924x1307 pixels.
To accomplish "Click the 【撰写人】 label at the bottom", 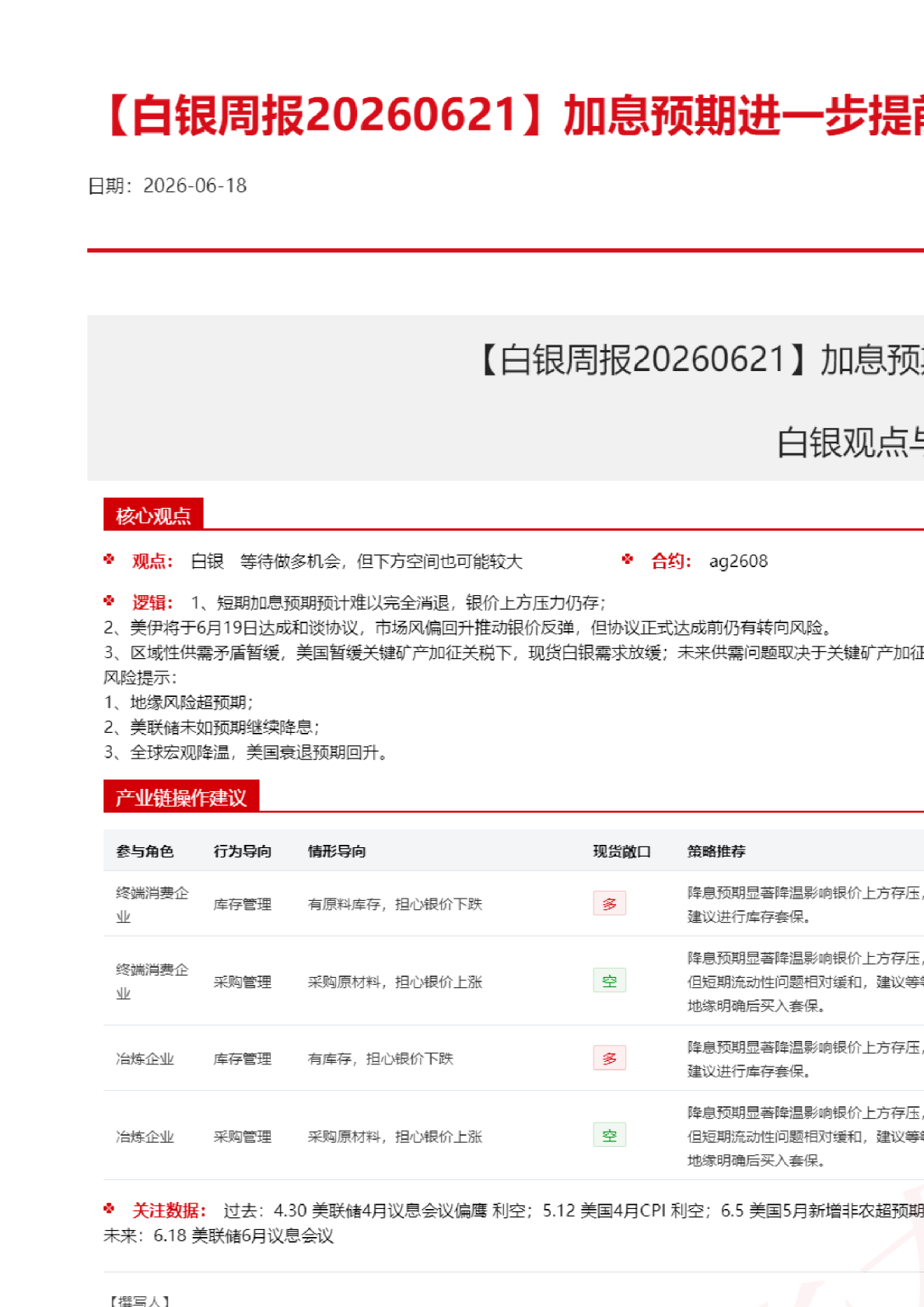I will pos(140,1301).
